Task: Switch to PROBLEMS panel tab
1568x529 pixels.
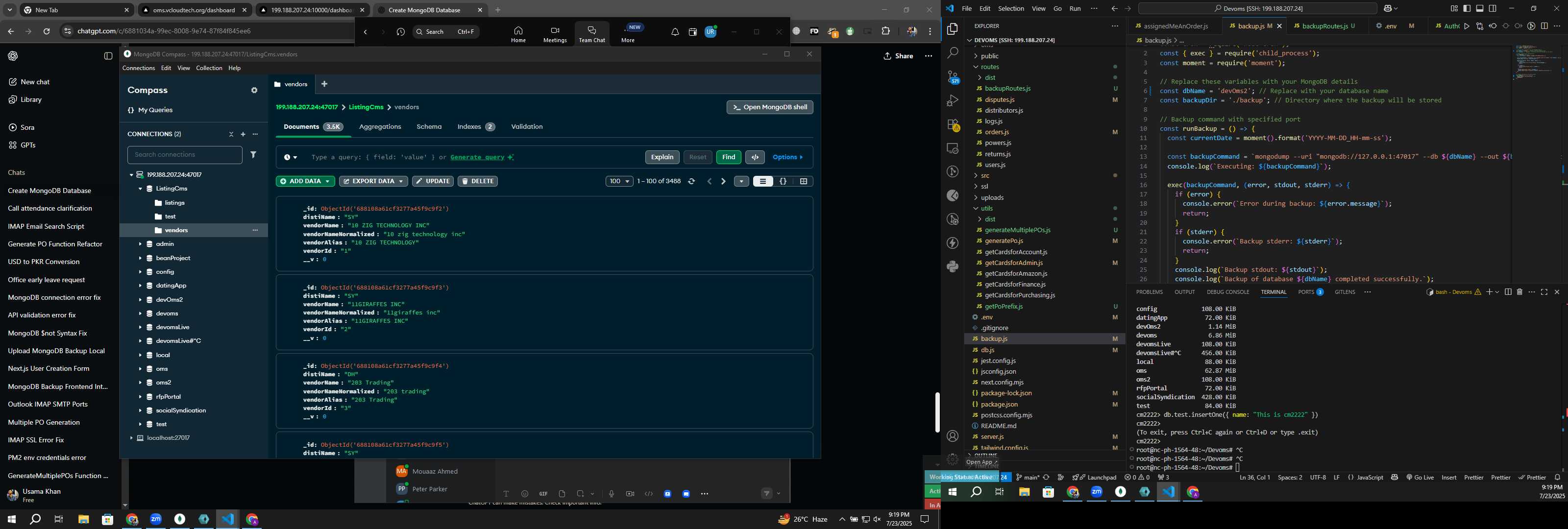Action: click(x=1149, y=292)
